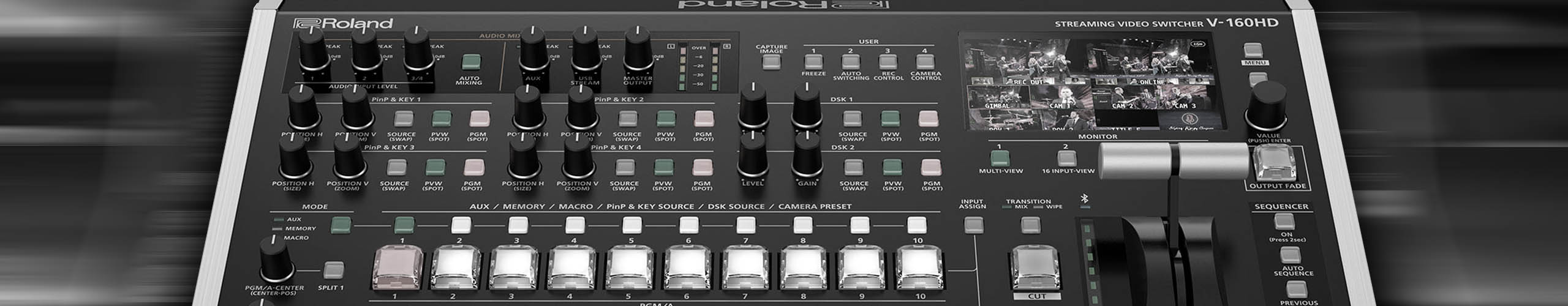This screenshot has width=1568, height=306.
Task: Select MONITOR 2 16 INPUT-VIEW button
Action: pos(1067,159)
